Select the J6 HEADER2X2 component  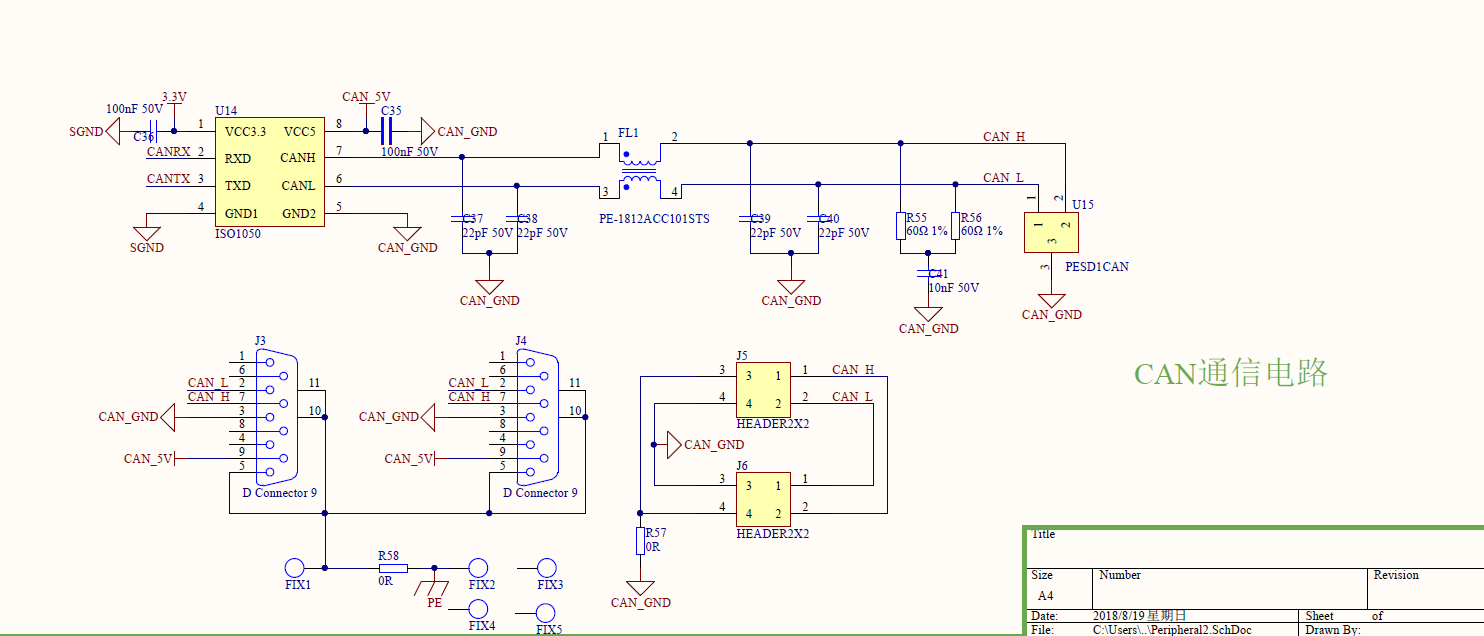764,499
